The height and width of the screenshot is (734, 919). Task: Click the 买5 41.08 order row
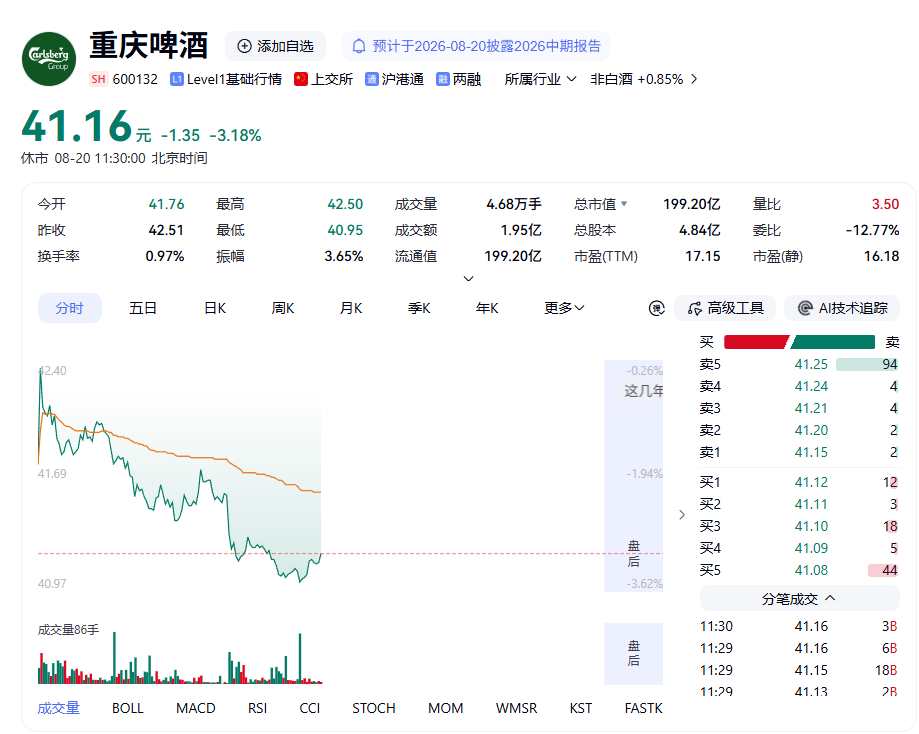point(799,570)
